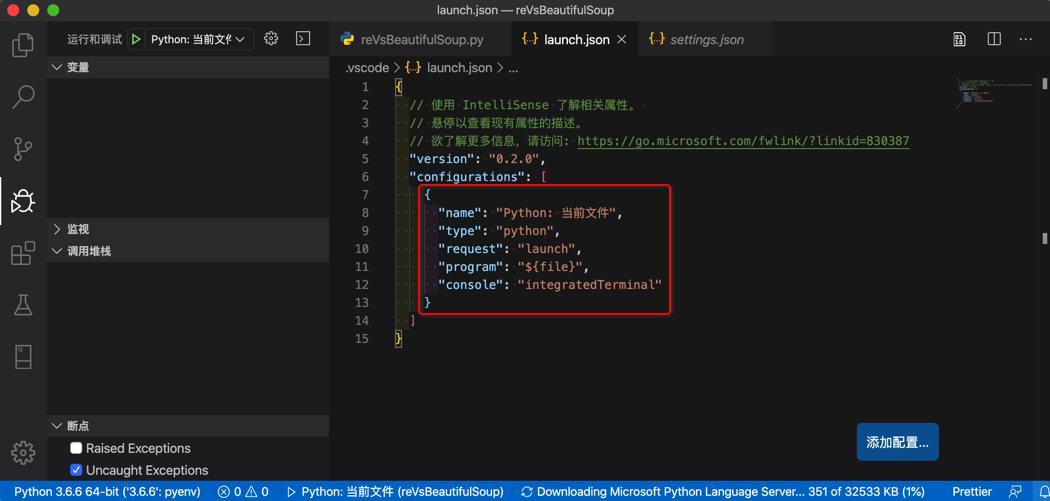
Task: Open the Remote Explorer view icon
Action: (x=23, y=356)
